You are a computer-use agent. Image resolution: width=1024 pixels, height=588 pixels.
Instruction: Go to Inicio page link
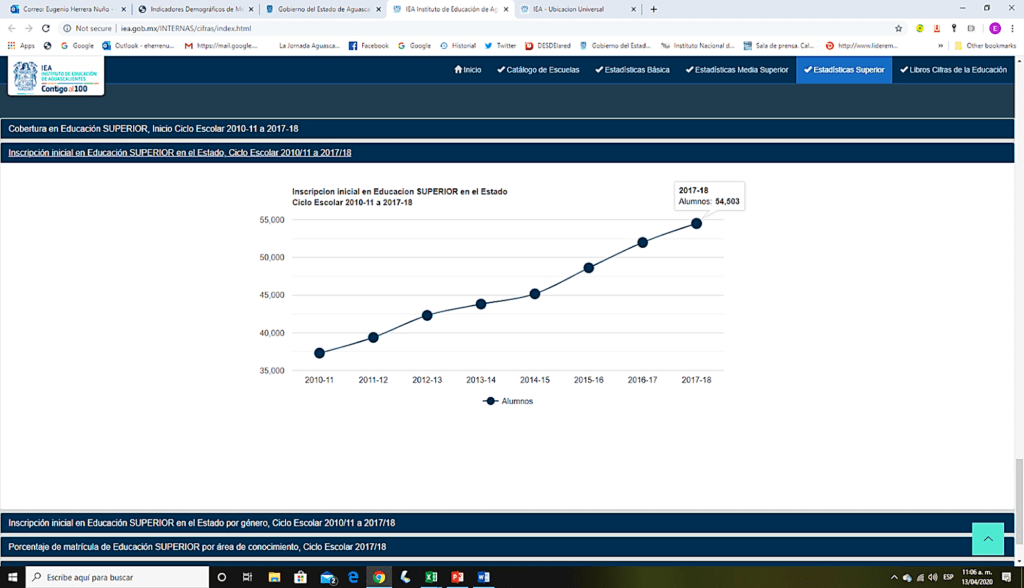point(467,70)
